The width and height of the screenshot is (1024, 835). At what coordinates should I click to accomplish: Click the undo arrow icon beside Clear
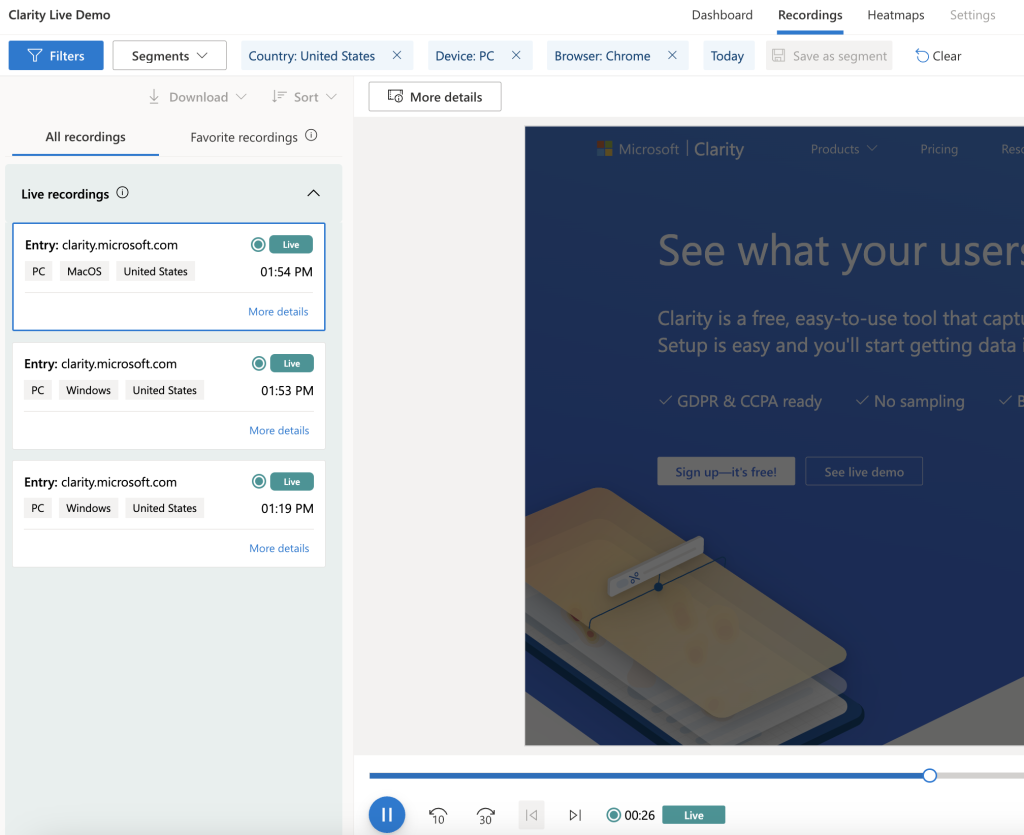click(922, 56)
